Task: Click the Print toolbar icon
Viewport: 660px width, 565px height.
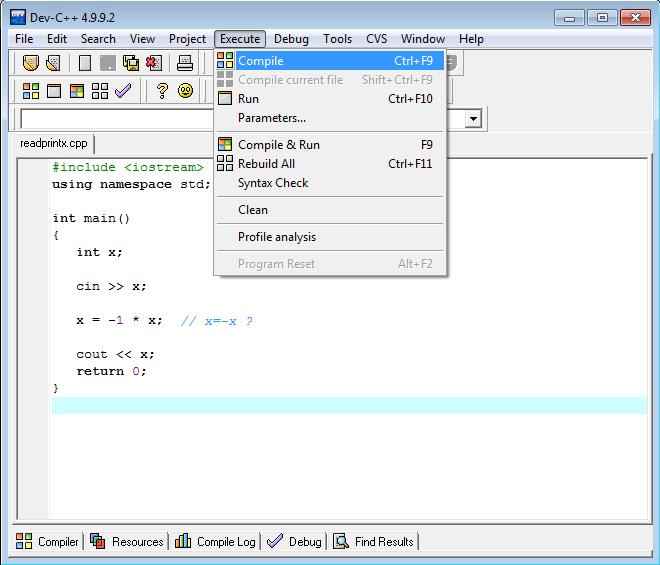Action: [x=185, y=63]
